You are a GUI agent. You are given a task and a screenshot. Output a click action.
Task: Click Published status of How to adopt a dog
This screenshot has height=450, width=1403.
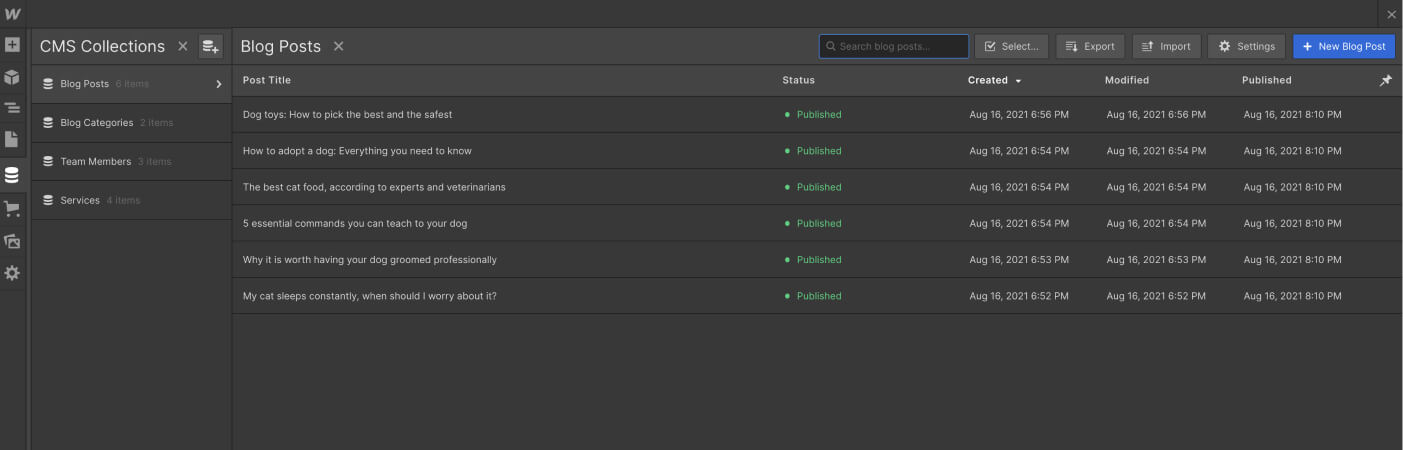point(813,151)
